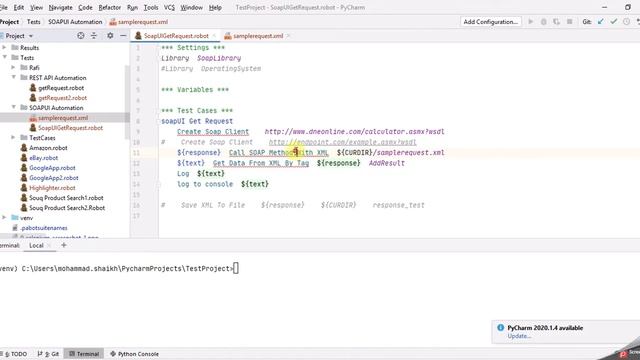
Task: Click Git Commit green checkmark
Action: 613,22
